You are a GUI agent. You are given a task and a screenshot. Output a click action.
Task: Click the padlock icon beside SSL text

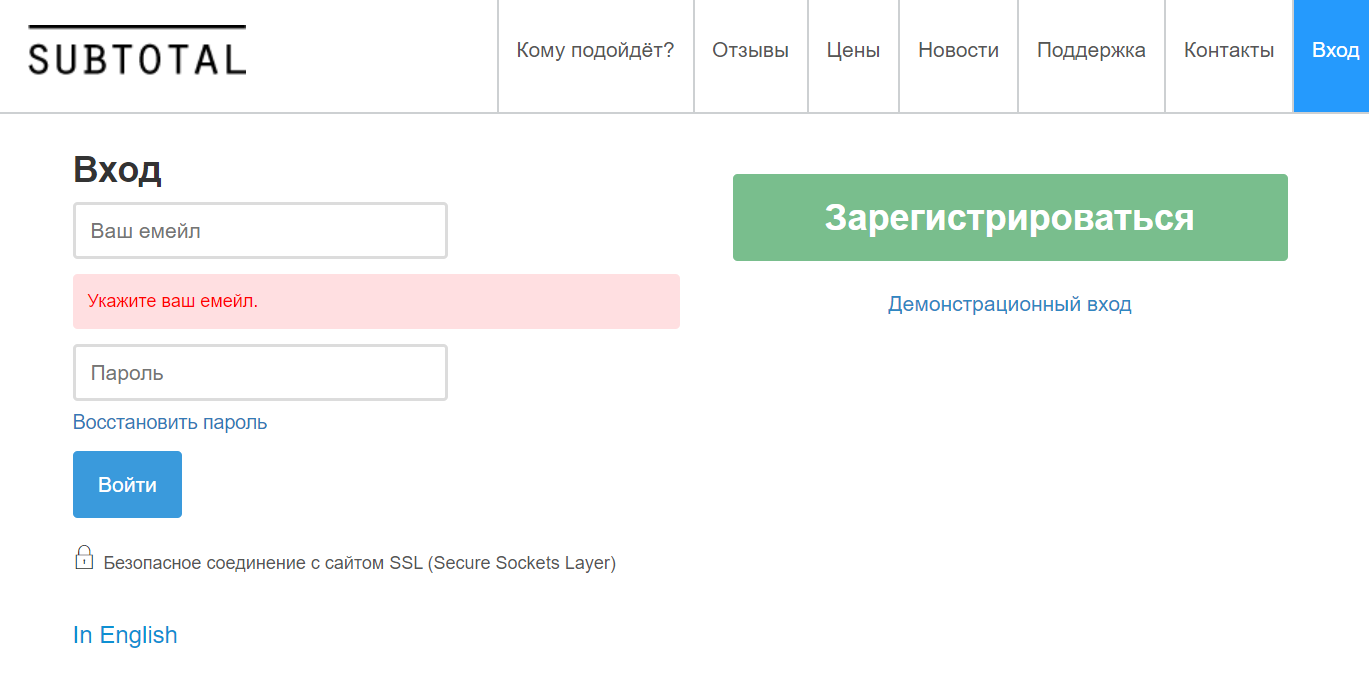click(84, 558)
